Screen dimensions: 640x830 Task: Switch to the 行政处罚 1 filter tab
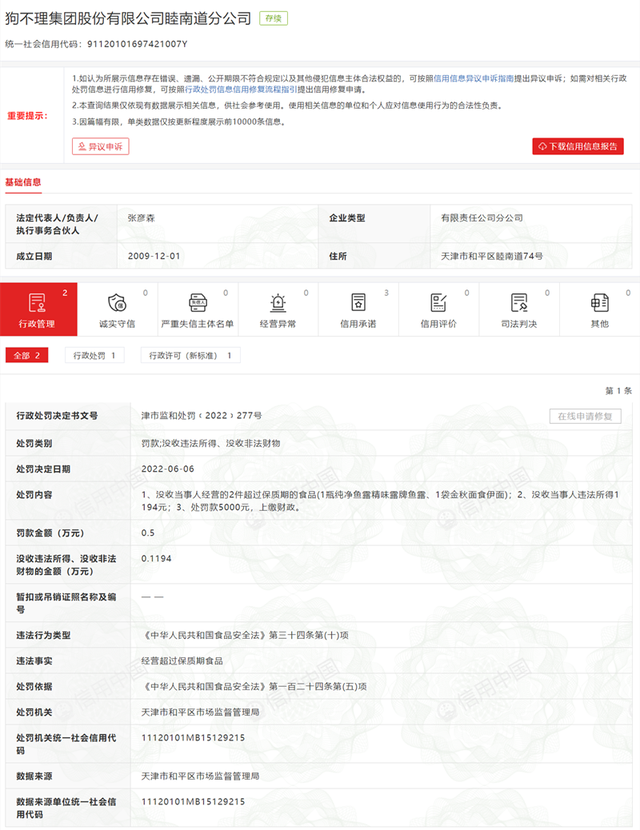pos(95,355)
